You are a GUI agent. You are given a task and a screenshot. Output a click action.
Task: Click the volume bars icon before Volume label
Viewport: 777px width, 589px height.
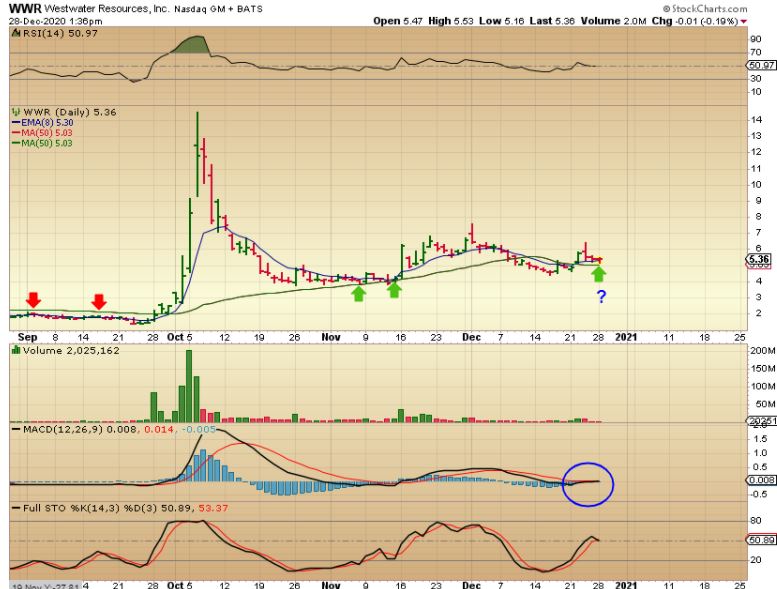click(16, 351)
